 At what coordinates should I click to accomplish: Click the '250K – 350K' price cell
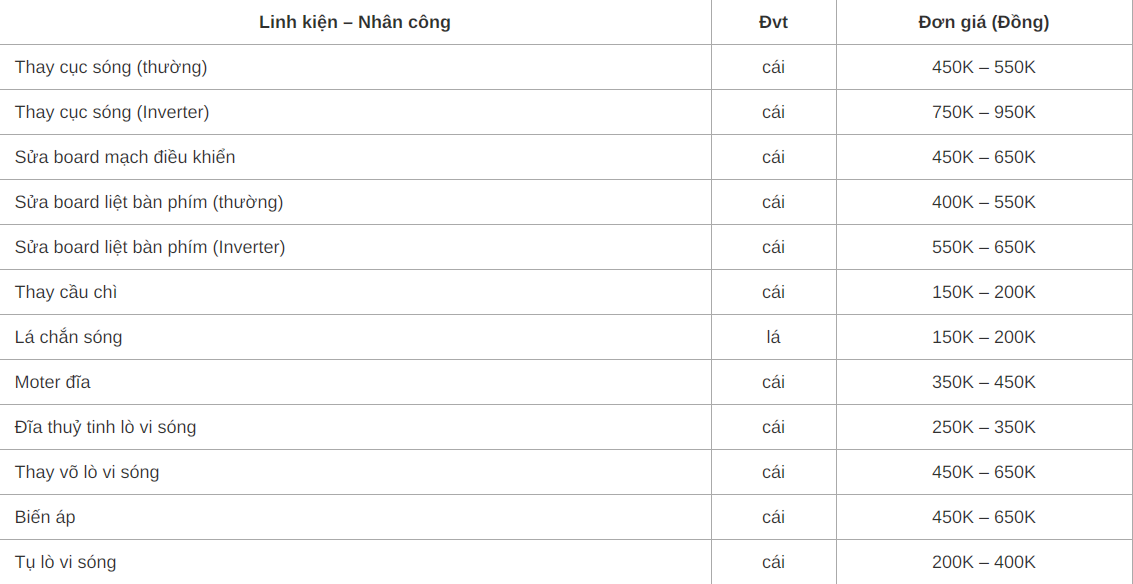coord(984,427)
